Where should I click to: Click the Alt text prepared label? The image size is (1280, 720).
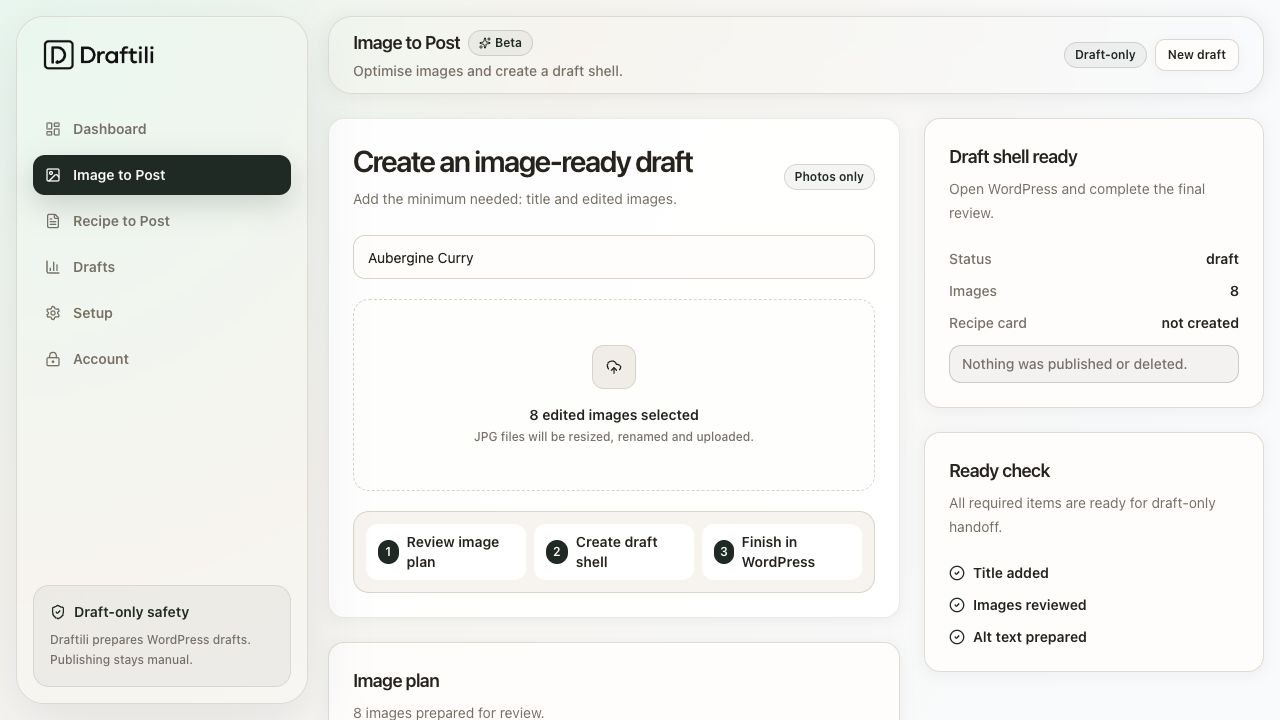(1030, 637)
